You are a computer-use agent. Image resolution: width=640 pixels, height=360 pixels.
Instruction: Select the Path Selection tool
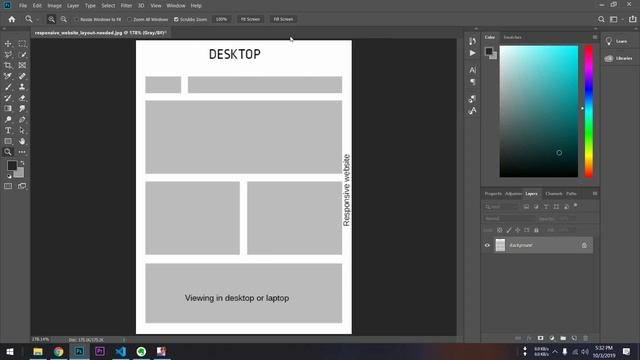pyautogui.click(x=22, y=130)
